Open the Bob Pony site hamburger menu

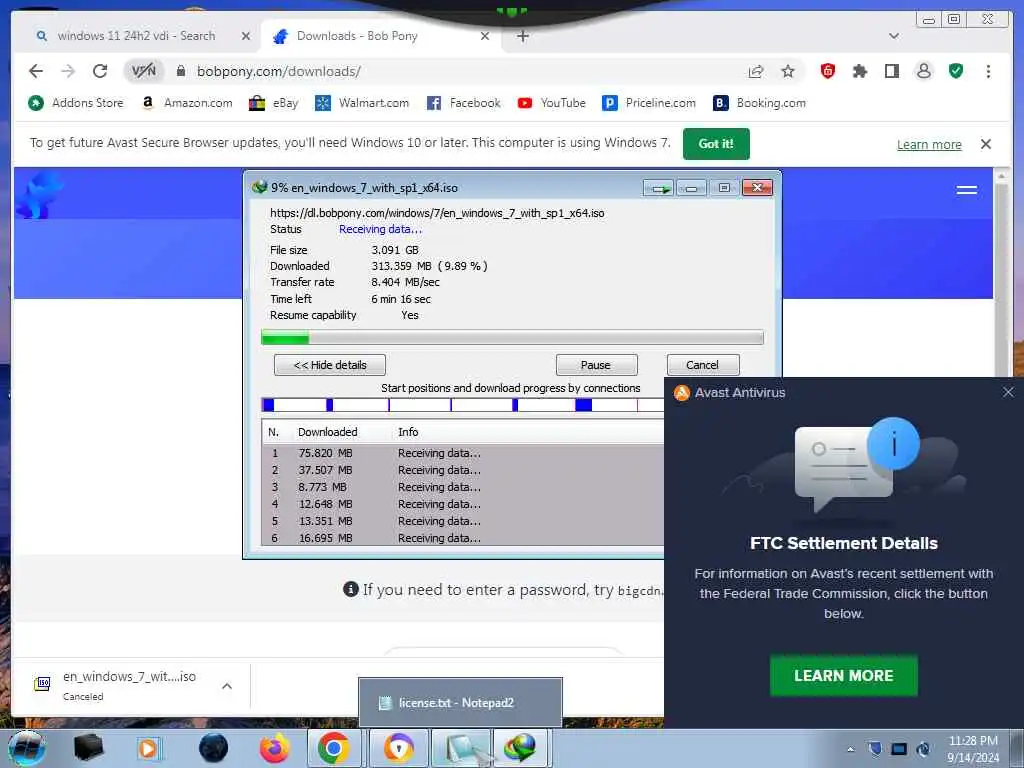(x=967, y=190)
